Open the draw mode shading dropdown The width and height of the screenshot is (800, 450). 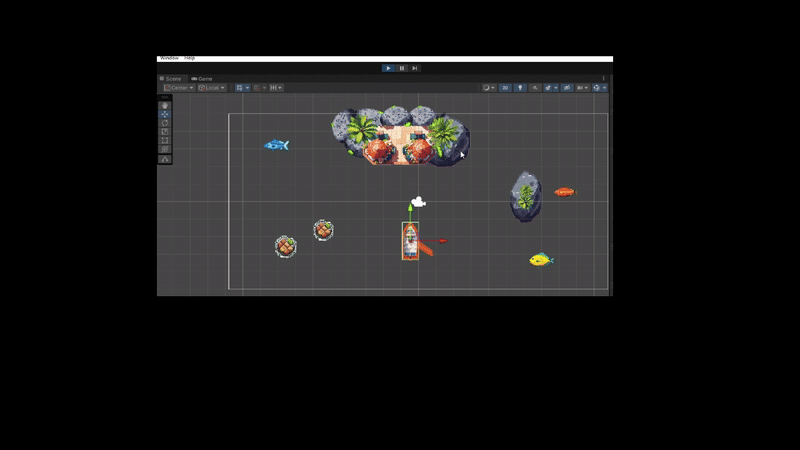pos(489,88)
